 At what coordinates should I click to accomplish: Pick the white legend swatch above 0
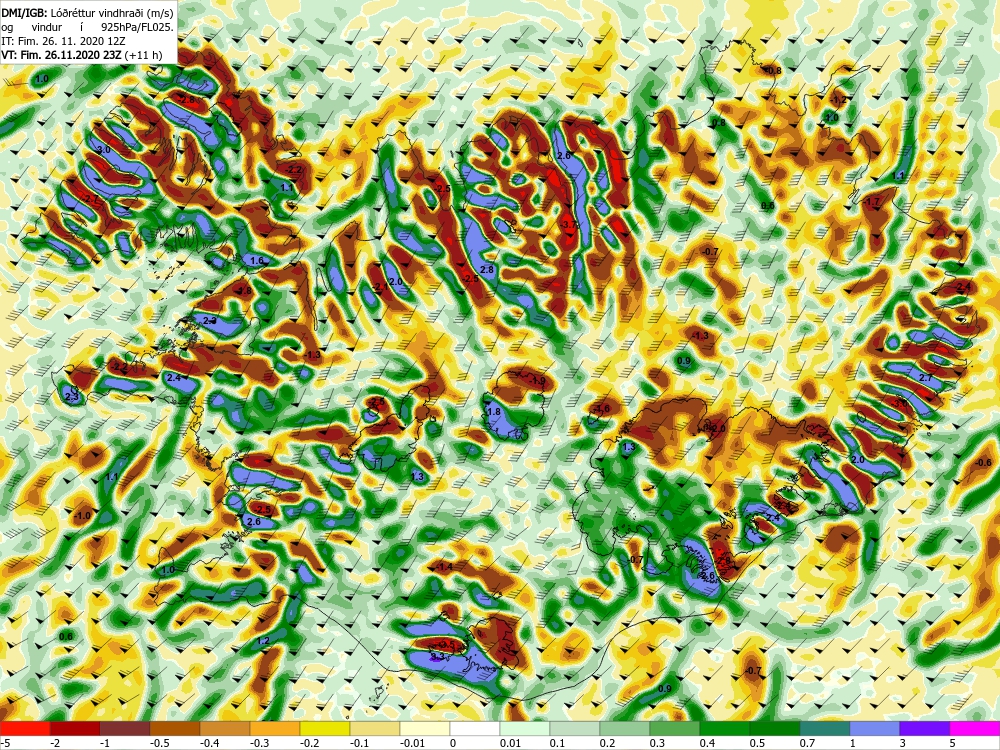(475, 728)
